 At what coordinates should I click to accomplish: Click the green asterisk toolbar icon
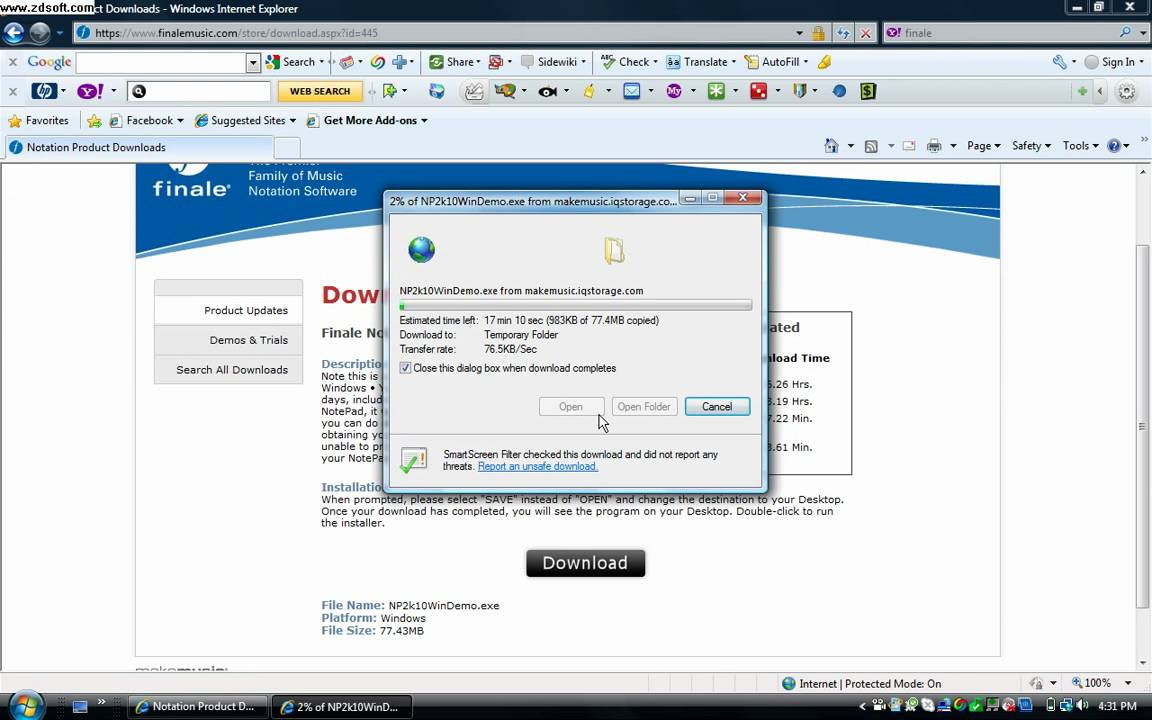pyautogui.click(x=716, y=91)
